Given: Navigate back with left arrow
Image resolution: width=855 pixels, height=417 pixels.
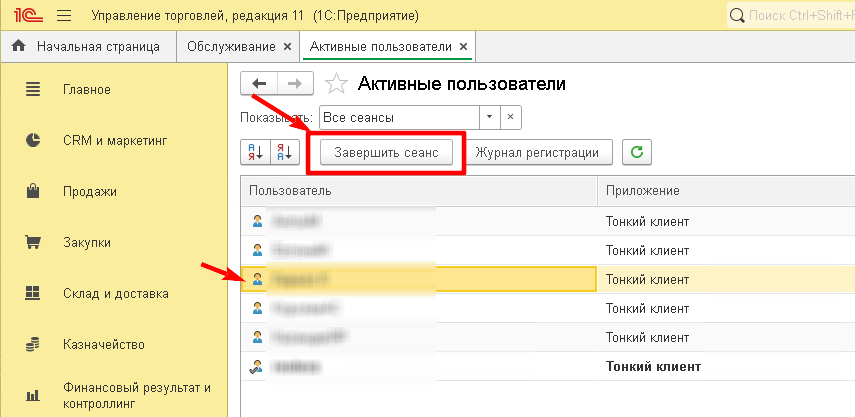Looking at the screenshot, I should 259,83.
